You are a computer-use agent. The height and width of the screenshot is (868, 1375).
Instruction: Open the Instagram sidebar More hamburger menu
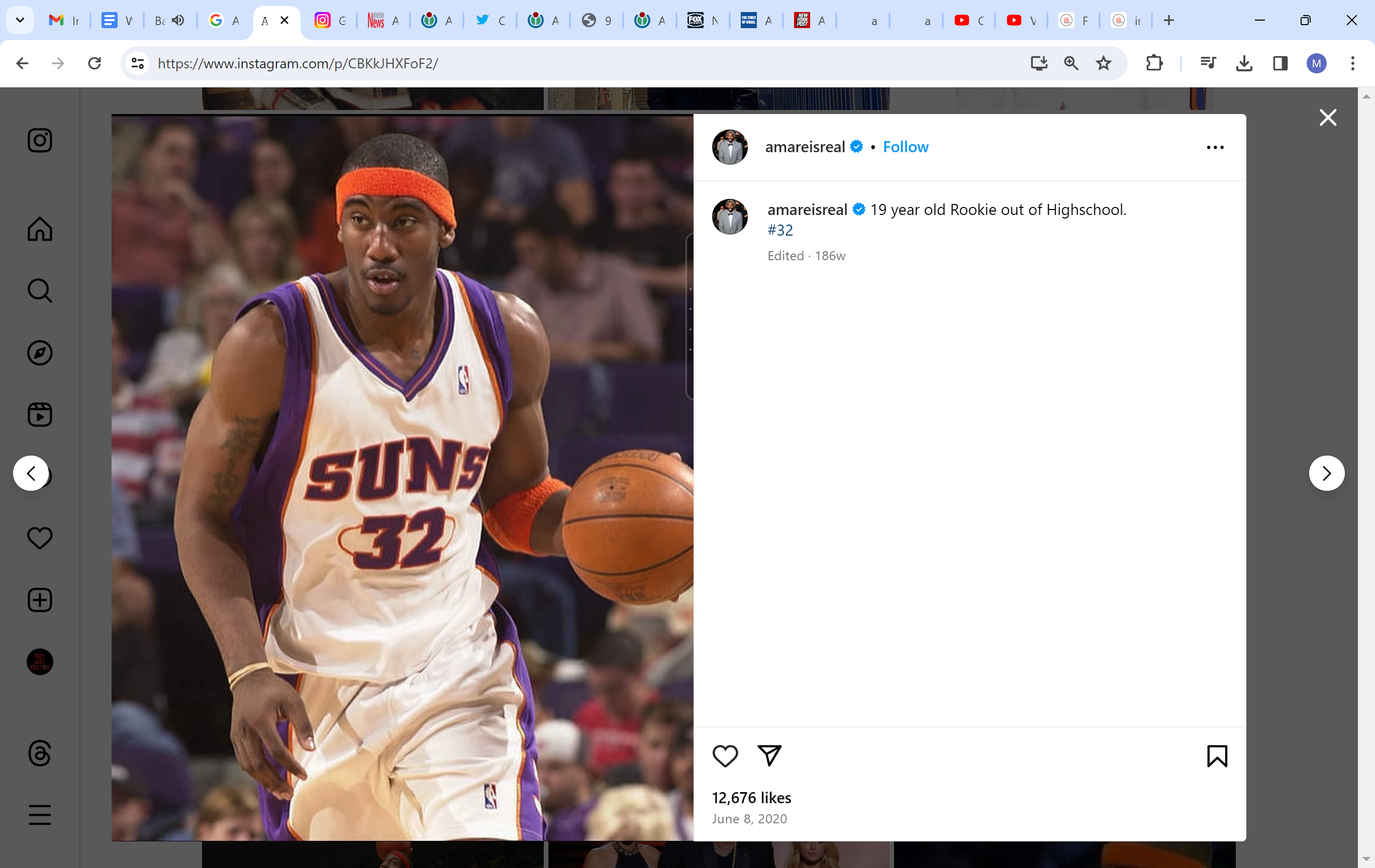tap(40, 815)
